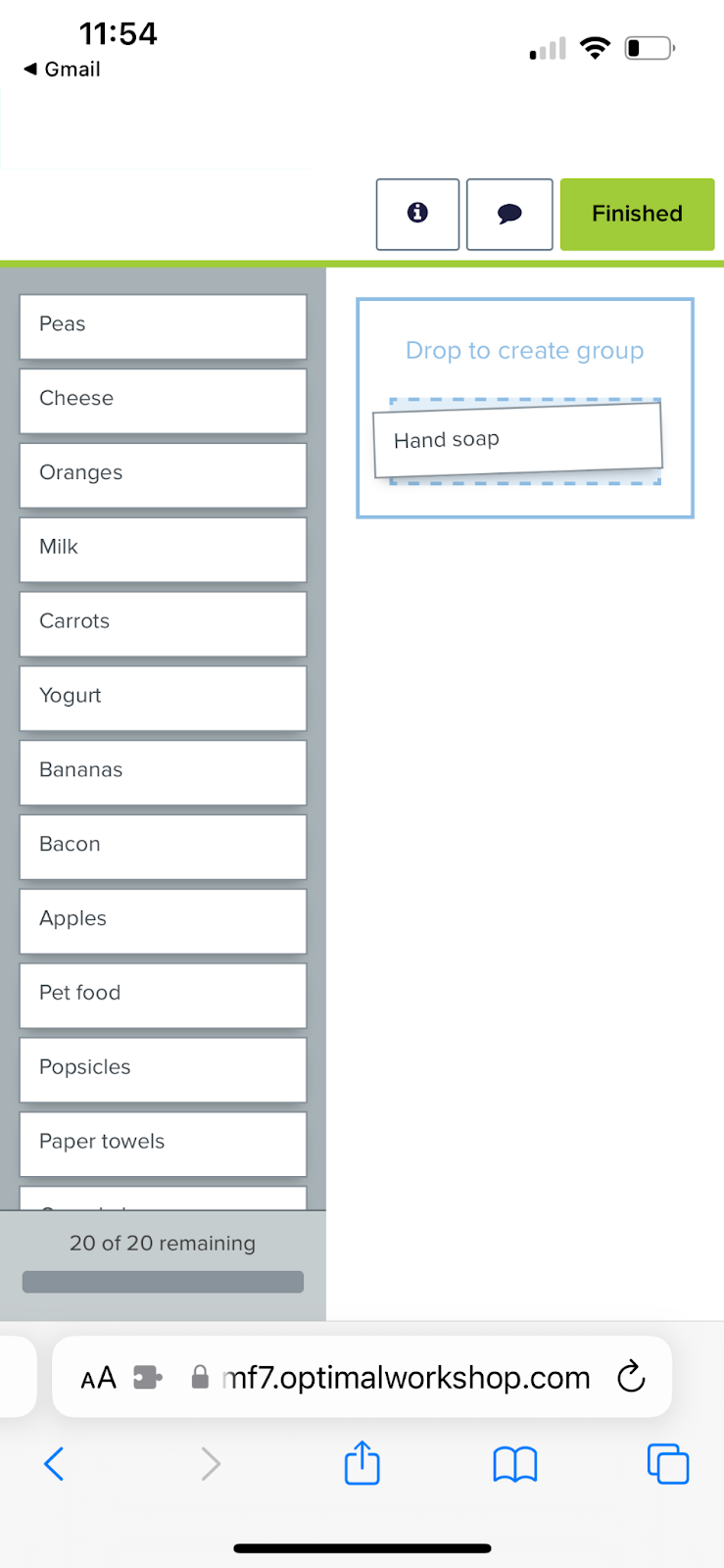Tap the extensions puzzle piece icon
This screenshot has width=724, height=1568.
tap(147, 1378)
